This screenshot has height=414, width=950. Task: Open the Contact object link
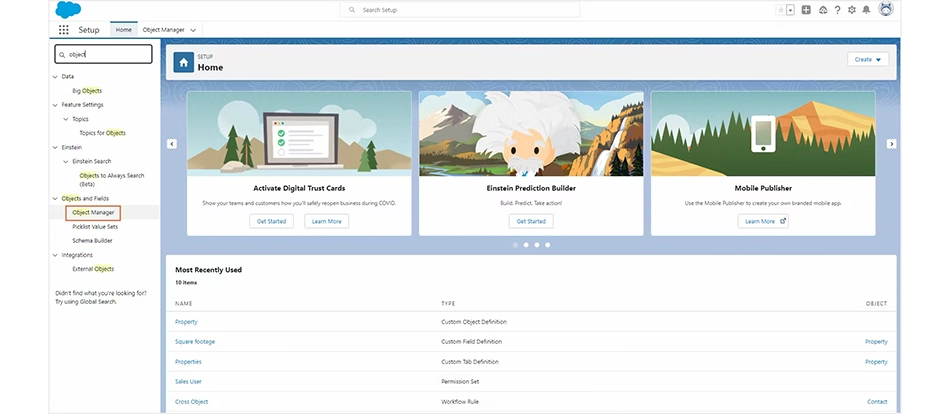877,402
